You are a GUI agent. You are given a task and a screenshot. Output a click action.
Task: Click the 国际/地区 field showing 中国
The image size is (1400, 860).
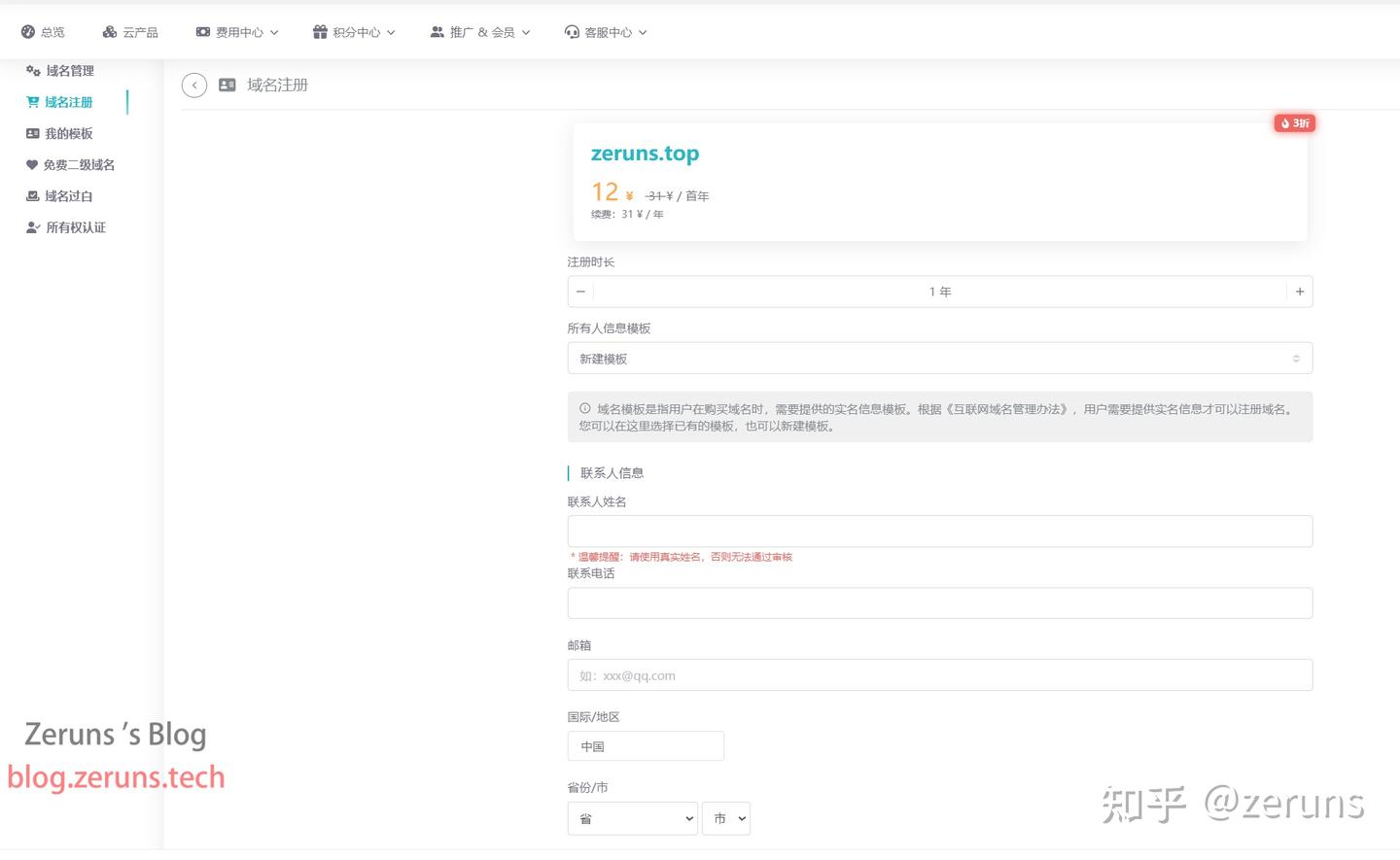pyautogui.click(x=646, y=746)
